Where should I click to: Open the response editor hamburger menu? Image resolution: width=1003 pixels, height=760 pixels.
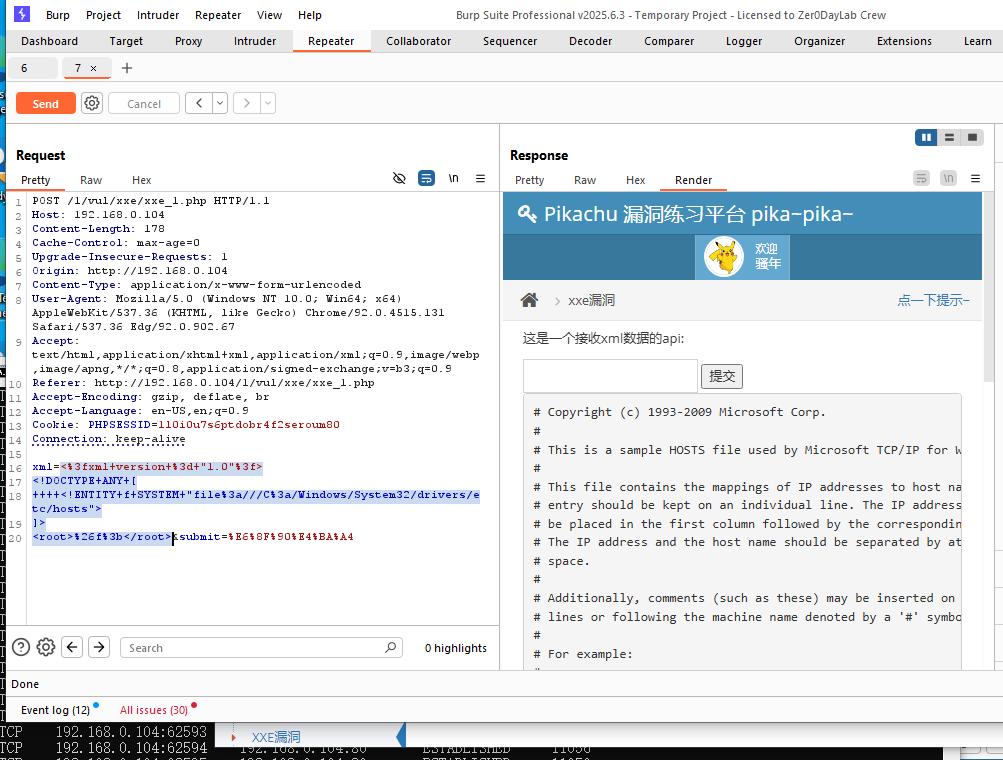click(975, 178)
